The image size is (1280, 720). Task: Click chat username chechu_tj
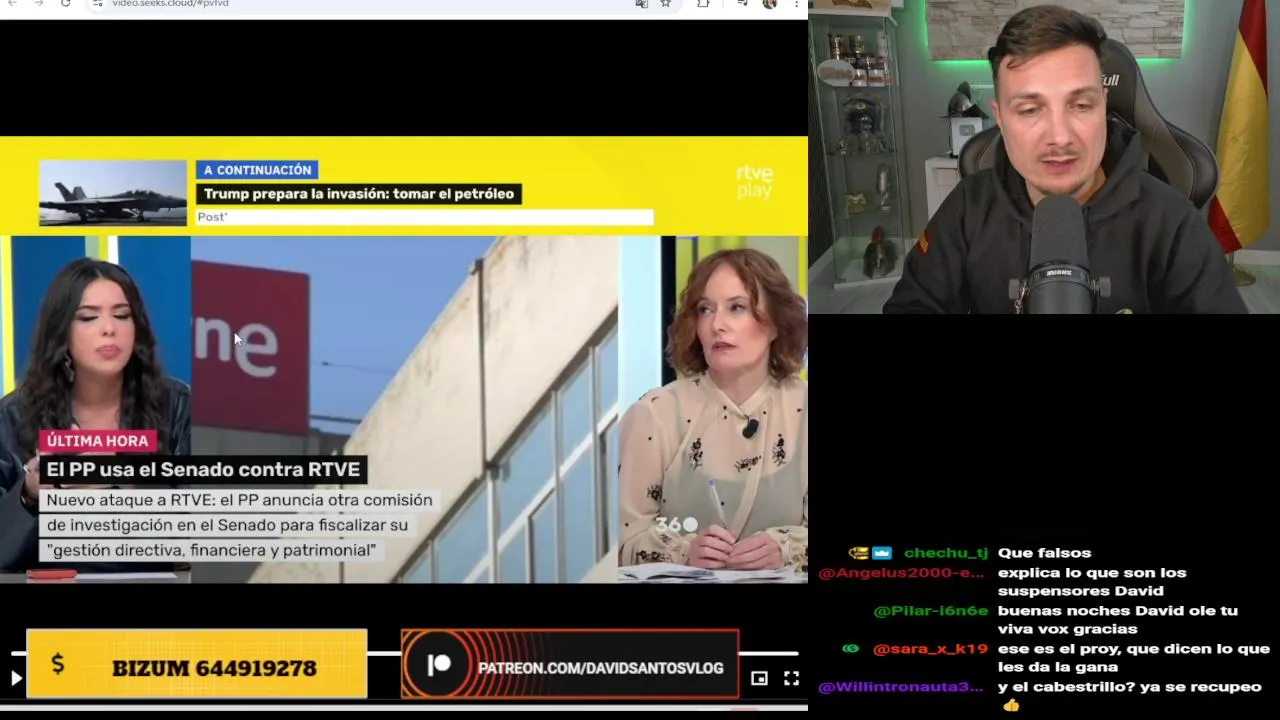click(x=946, y=553)
